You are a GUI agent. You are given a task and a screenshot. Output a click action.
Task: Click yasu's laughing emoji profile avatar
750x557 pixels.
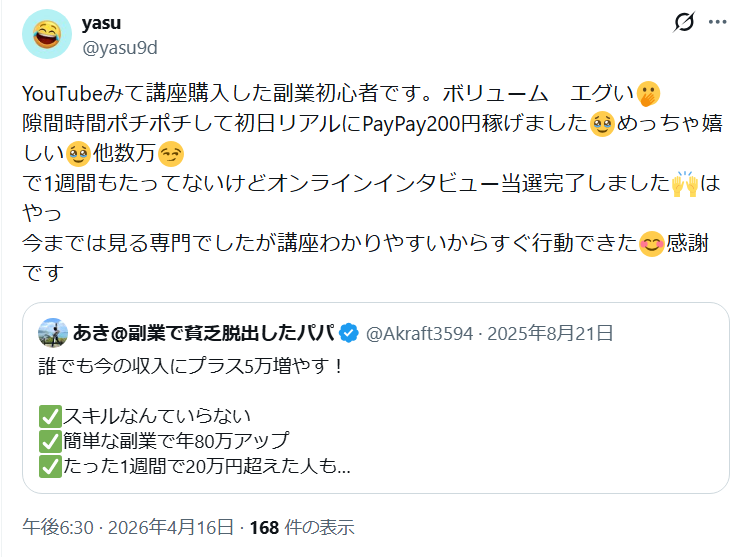coord(45,34)
